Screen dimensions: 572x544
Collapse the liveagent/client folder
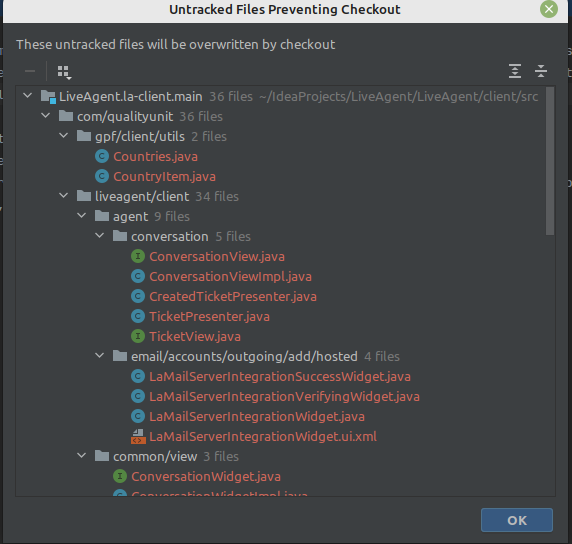pos(63,196)
